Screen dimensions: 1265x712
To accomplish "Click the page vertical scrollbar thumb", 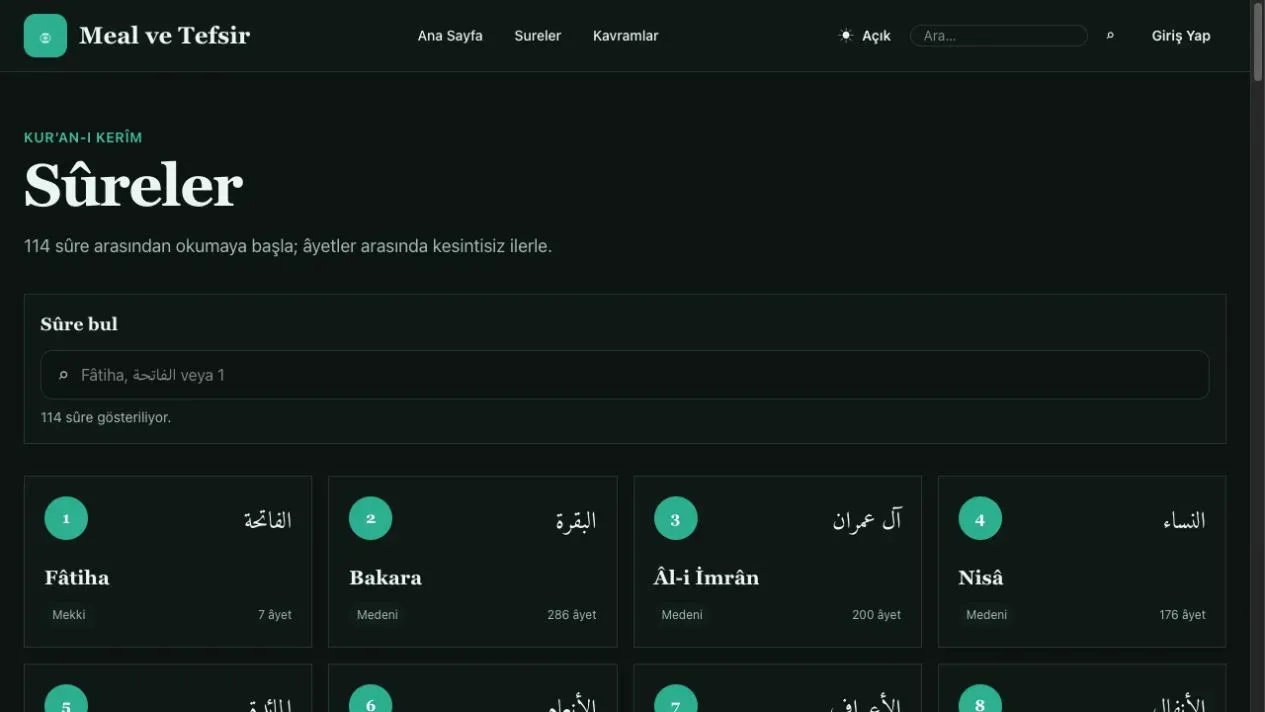I will coord(1258,42).
